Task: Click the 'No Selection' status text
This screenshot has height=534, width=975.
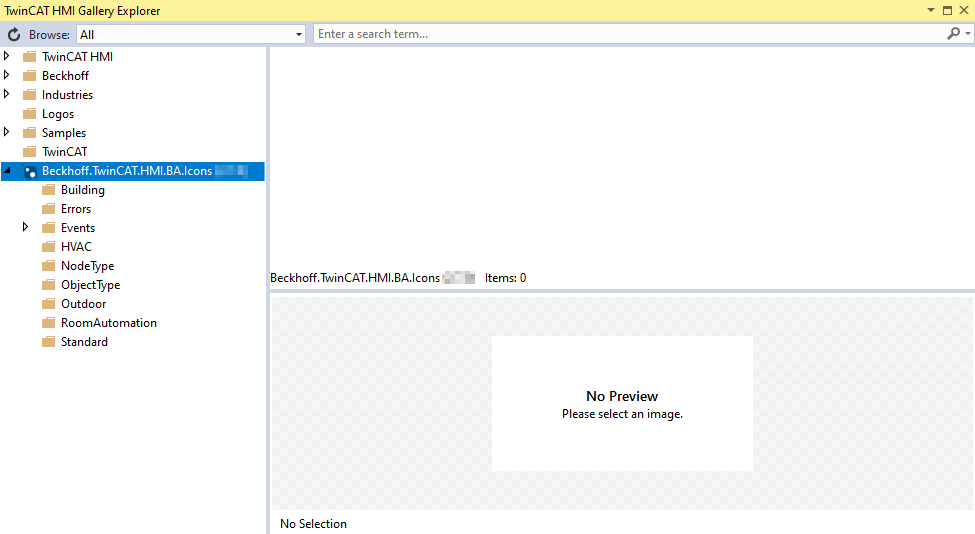Action: point(313,524)
